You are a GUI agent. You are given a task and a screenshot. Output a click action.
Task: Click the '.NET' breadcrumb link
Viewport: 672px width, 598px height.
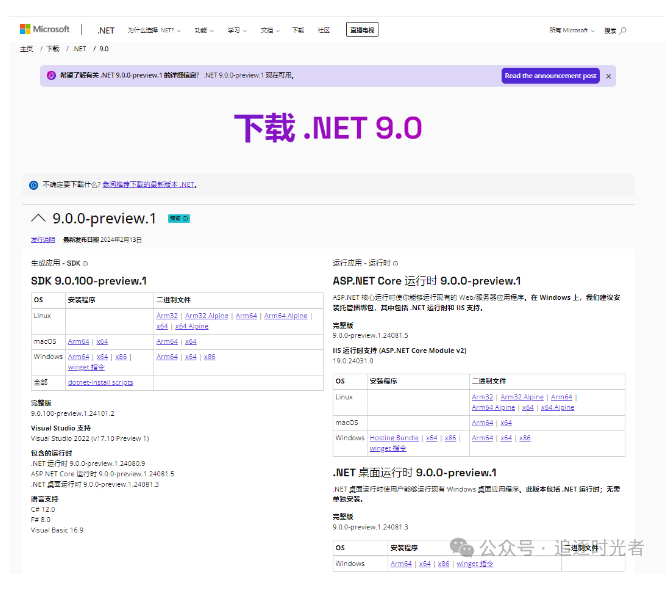(80, 49)
